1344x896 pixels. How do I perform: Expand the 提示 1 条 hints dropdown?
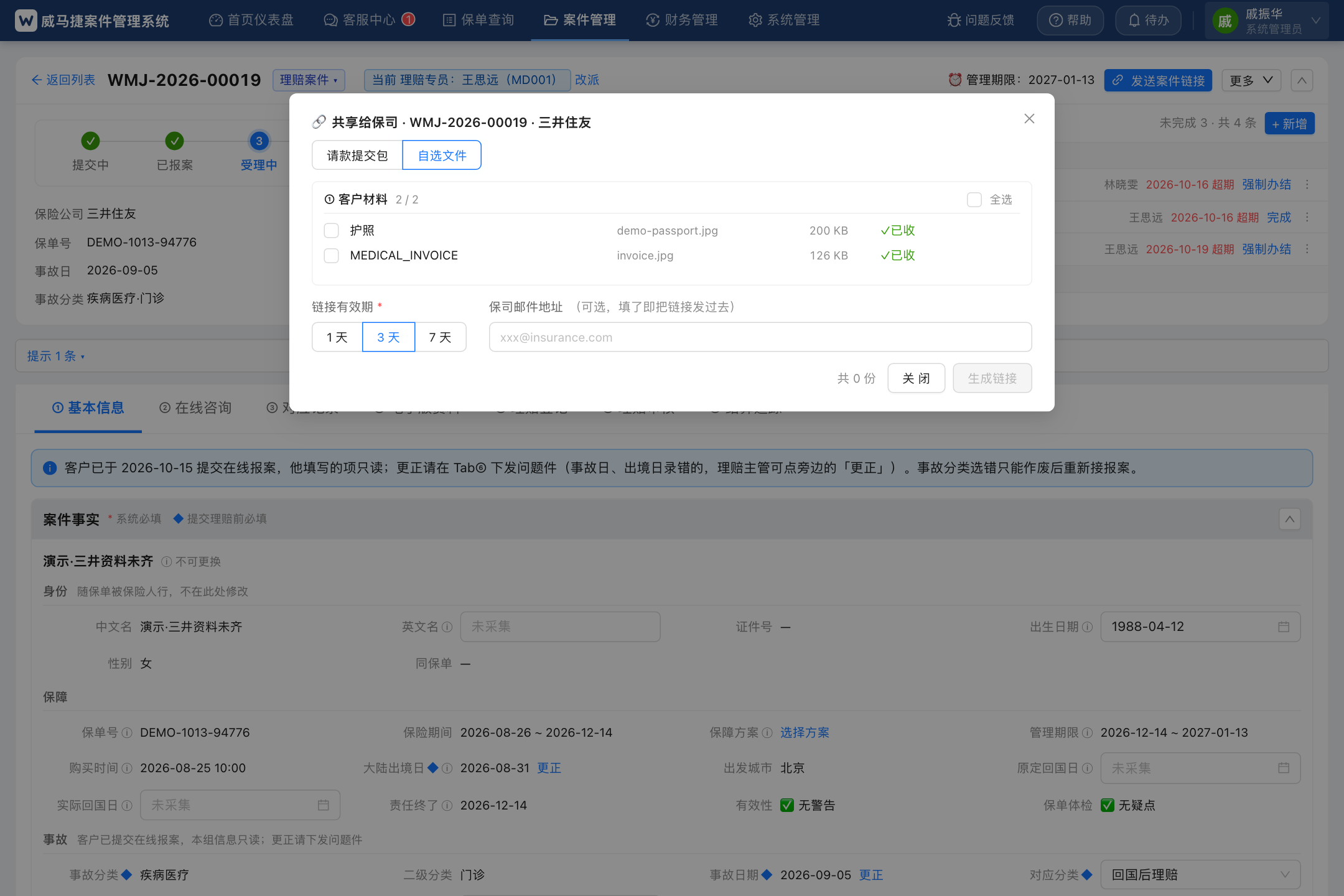click(56, 356)
